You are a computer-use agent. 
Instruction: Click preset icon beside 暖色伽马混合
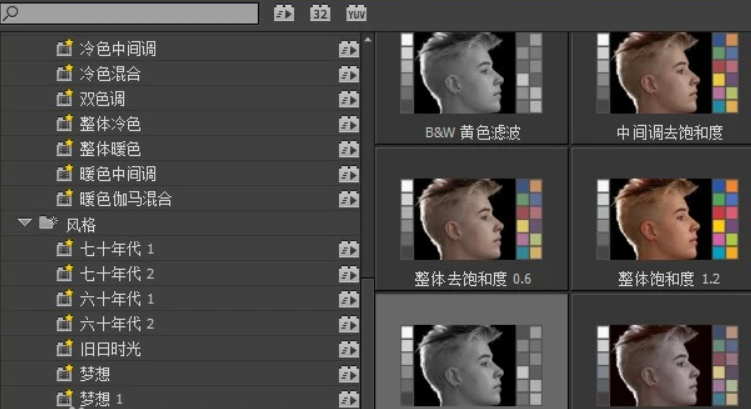click(64, 198)
